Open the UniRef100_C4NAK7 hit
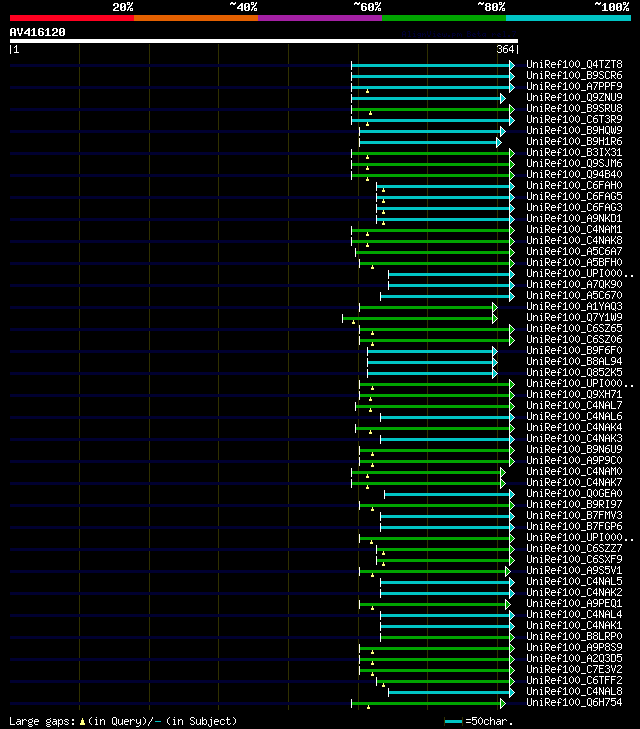 [x=574, y=483]
